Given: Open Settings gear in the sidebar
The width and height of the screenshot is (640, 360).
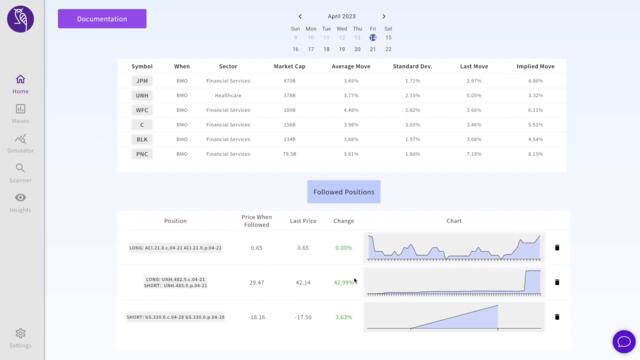Looking at the screenshot, I should coord(20,338).
